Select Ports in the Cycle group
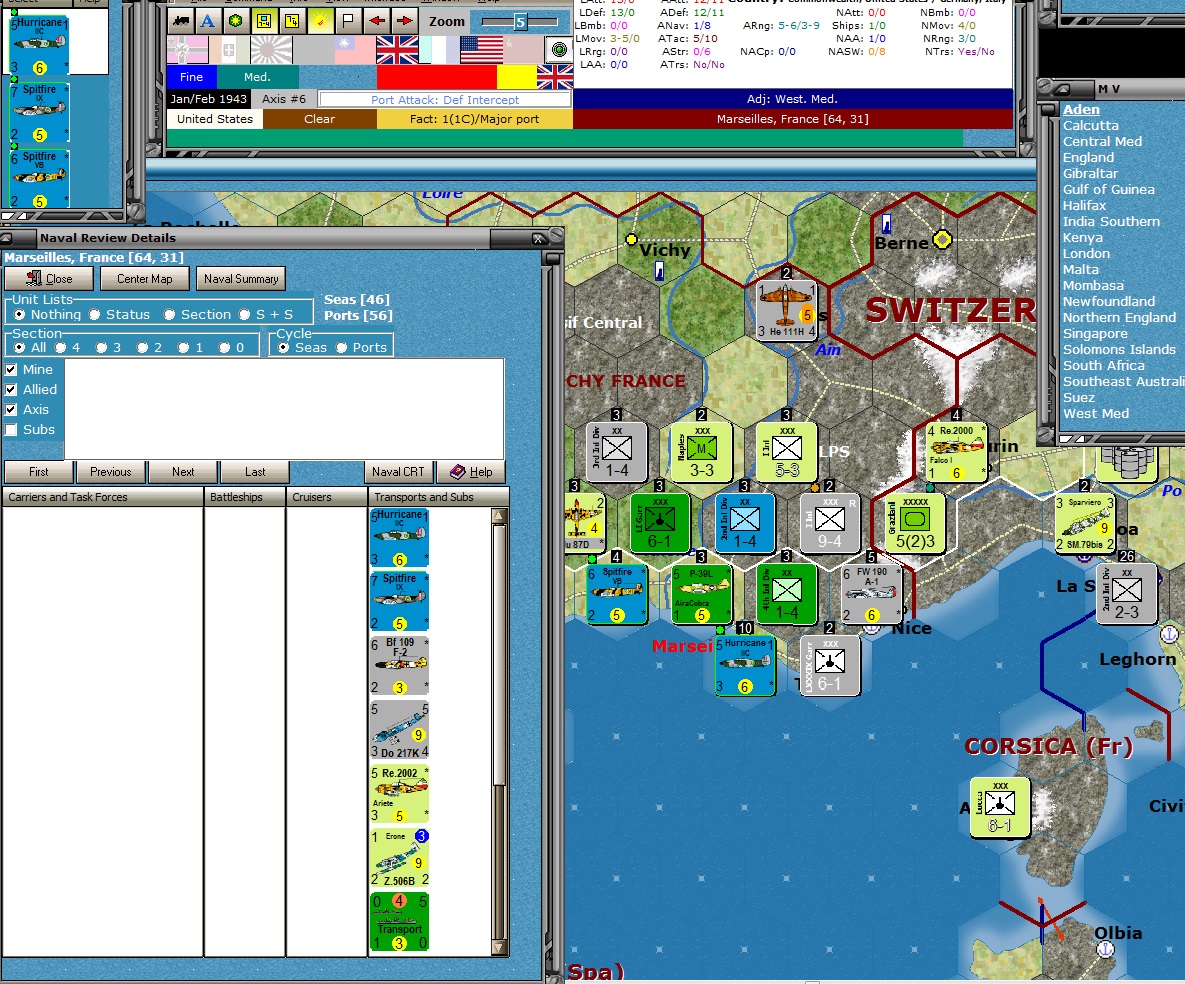The image size is (1185, 984). point(361,348)
